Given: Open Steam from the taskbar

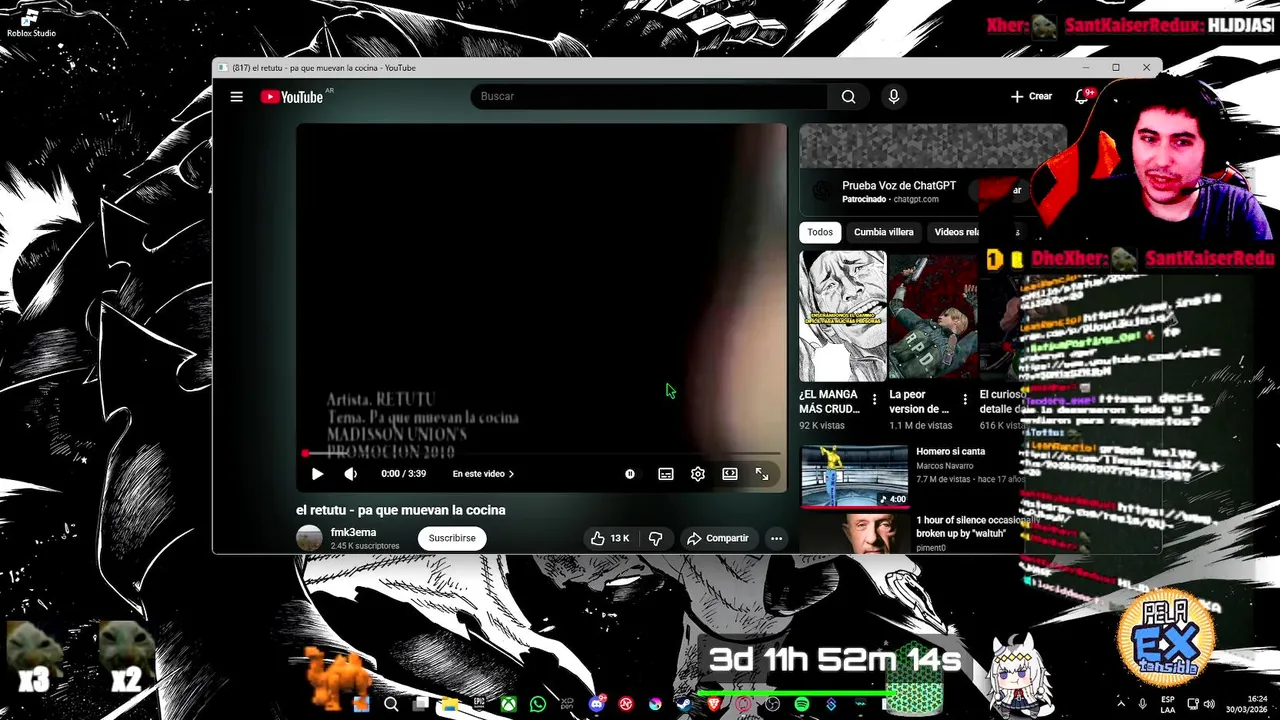Looking at the screenshot, I should tap(683, 704).
